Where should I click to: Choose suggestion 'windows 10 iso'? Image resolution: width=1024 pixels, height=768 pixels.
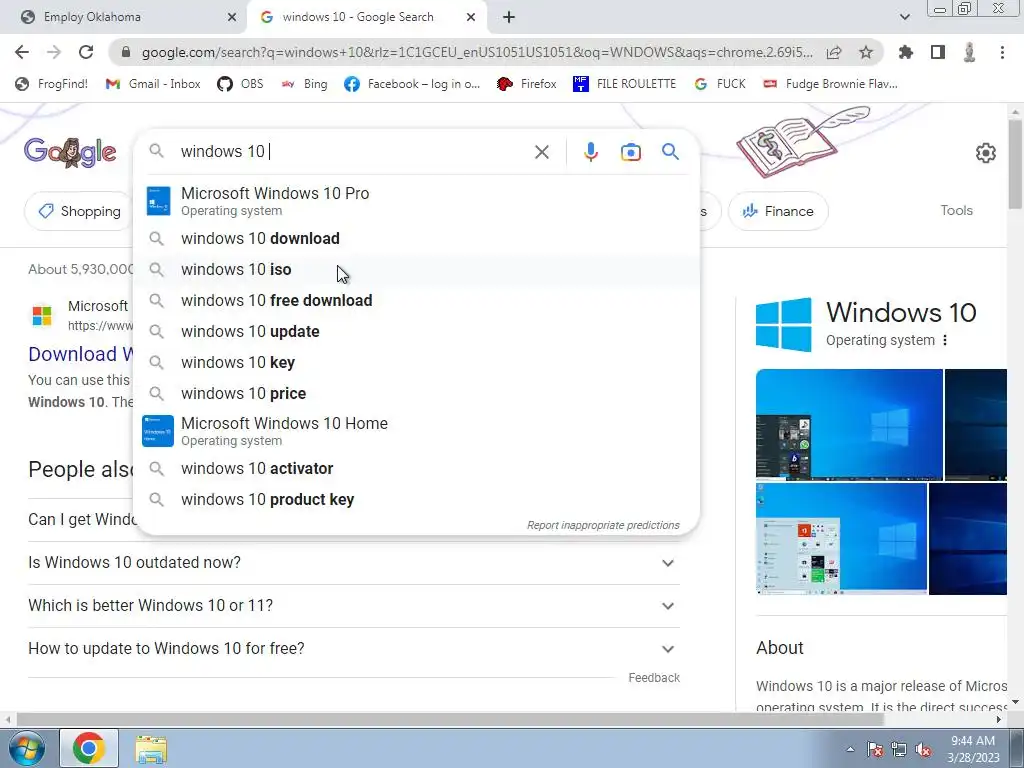416,269
